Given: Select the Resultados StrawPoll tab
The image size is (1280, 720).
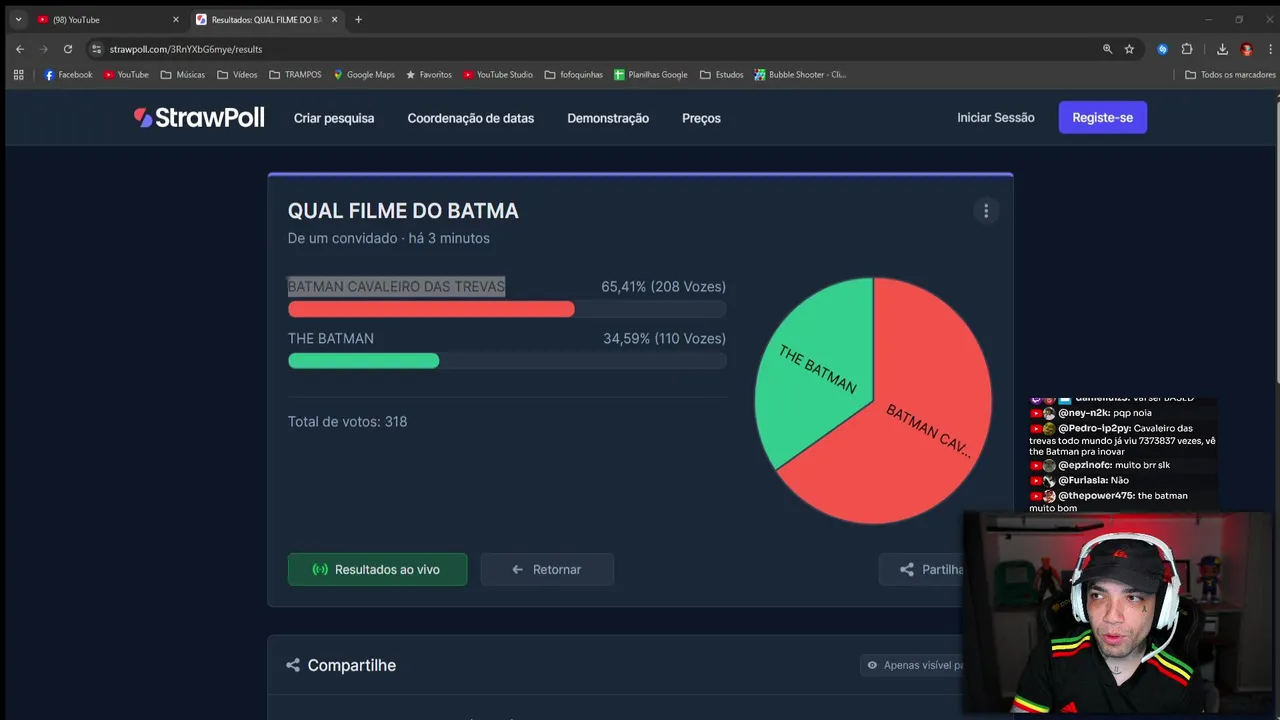Looking at the screenshot, I should (x=268, y=19).
